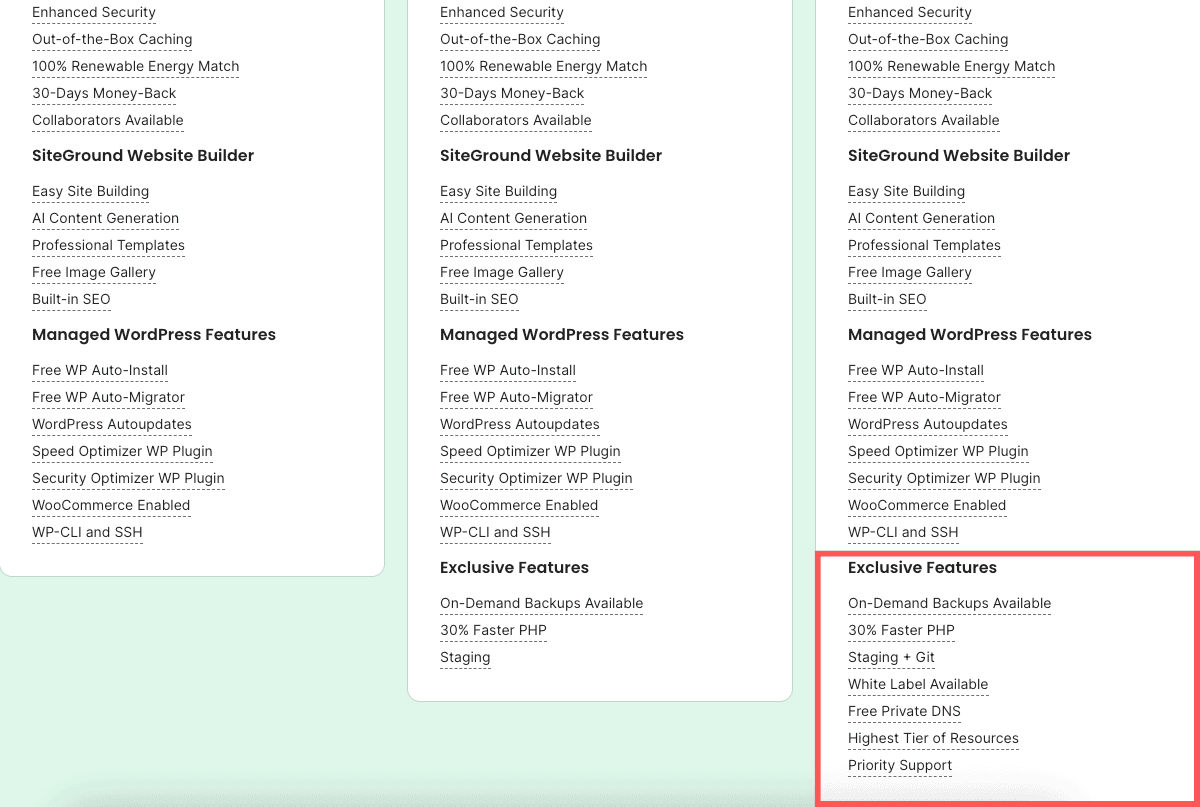Click WP-CLI and SSH in the left column
This screenshot has width=1200, height=807.
pos(87,533)
